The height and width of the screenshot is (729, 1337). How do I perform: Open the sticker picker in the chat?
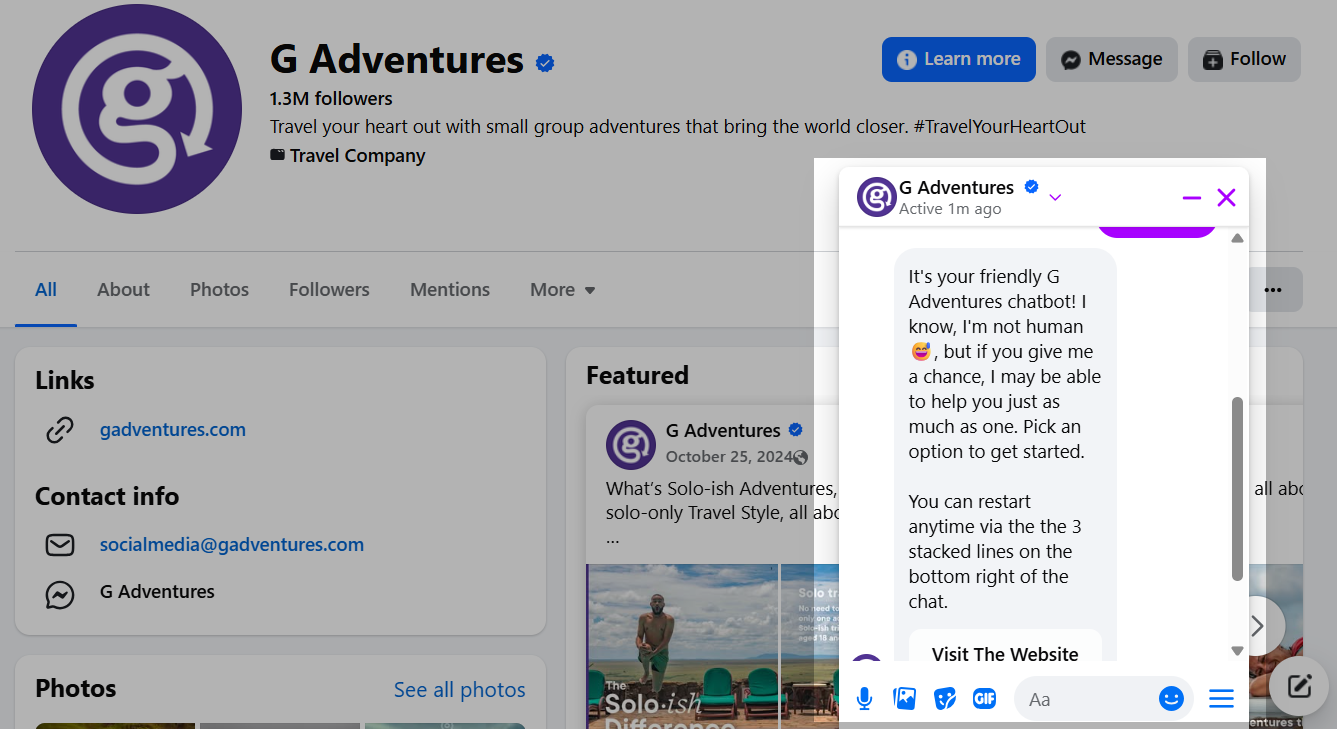pyautogui.click(x=944, y=698)
